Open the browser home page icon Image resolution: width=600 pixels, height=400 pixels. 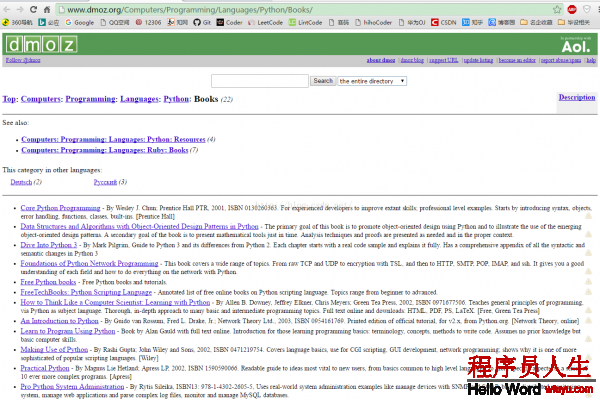47,10
